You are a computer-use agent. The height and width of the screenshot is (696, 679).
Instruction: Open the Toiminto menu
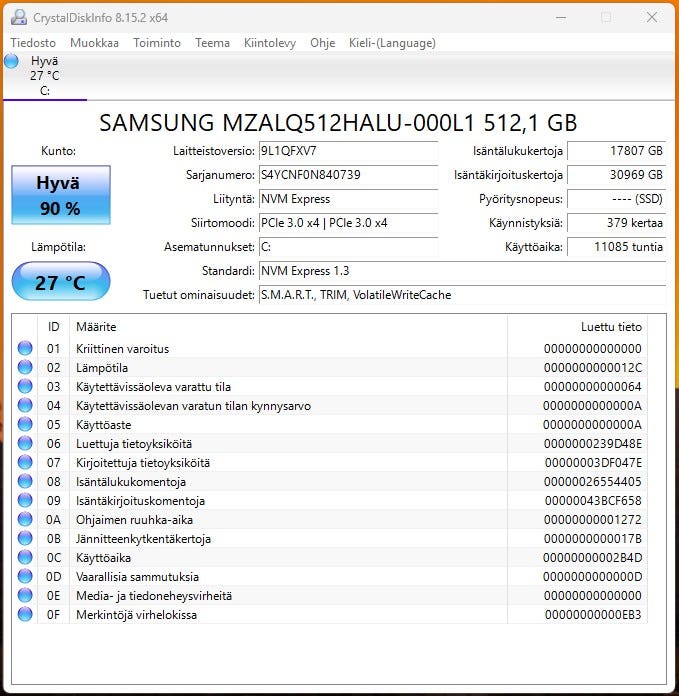[157, 43]
